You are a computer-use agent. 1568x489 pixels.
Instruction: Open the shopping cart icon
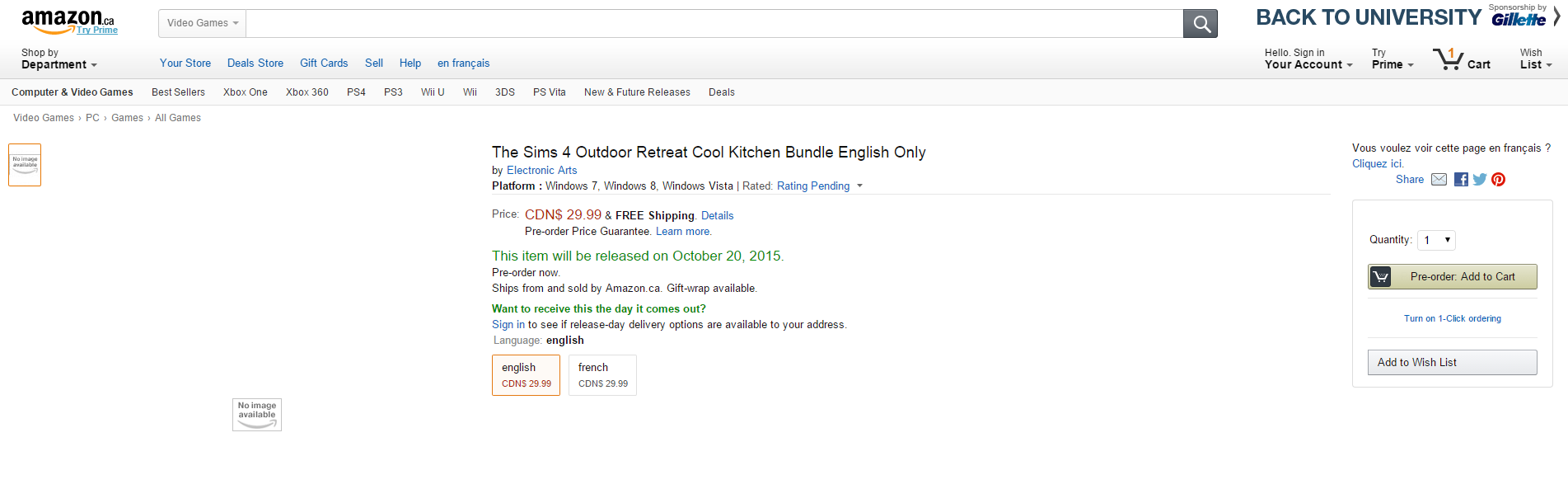coord(1448,59)
